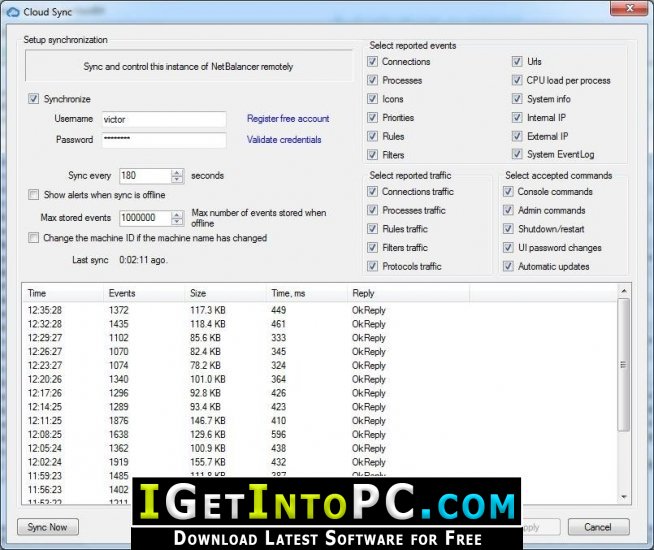Screen dimensions: 654x550
Task: Sort log by Time, ms column header
Action: 306,293
